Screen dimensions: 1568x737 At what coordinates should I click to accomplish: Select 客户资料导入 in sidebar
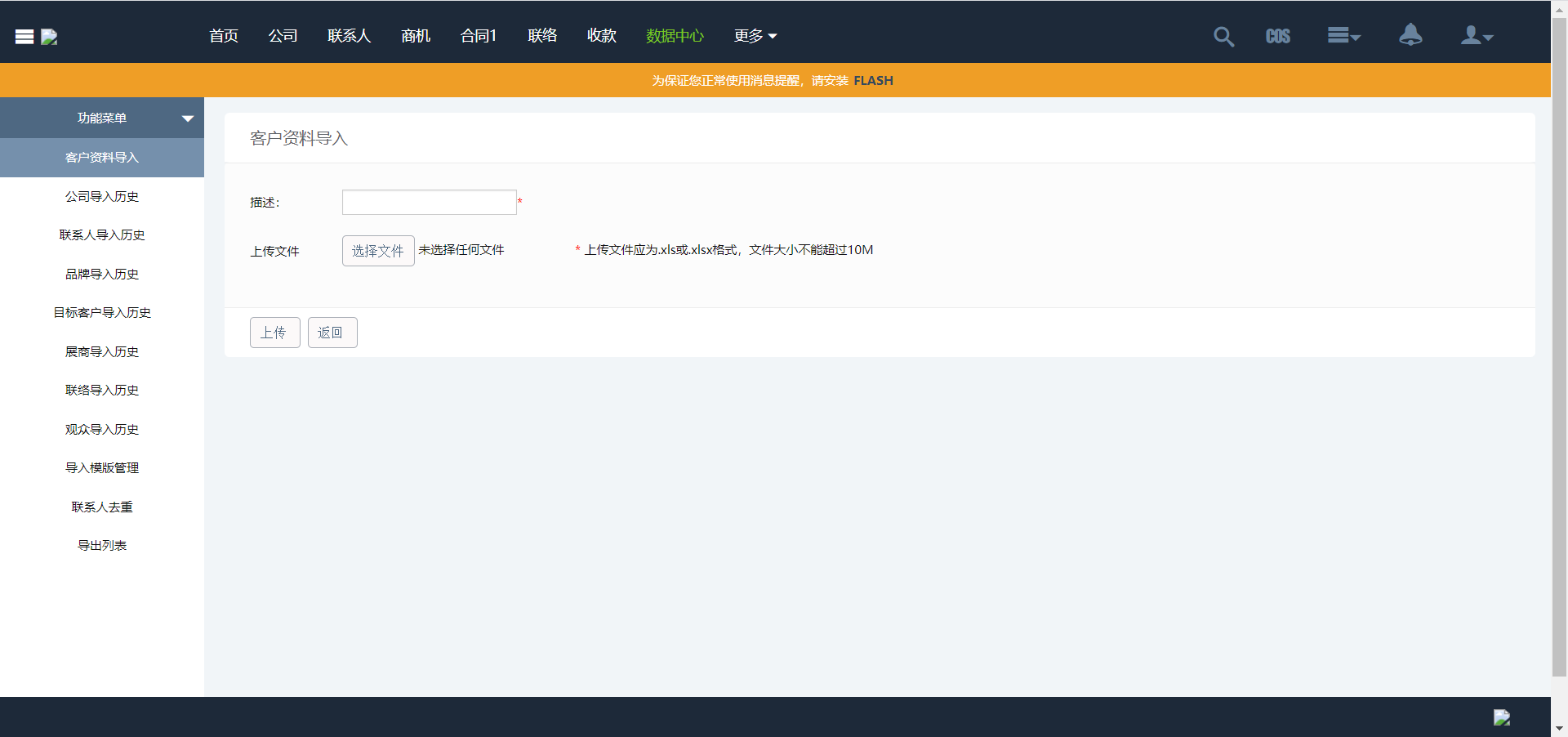(x=102, y=157)
